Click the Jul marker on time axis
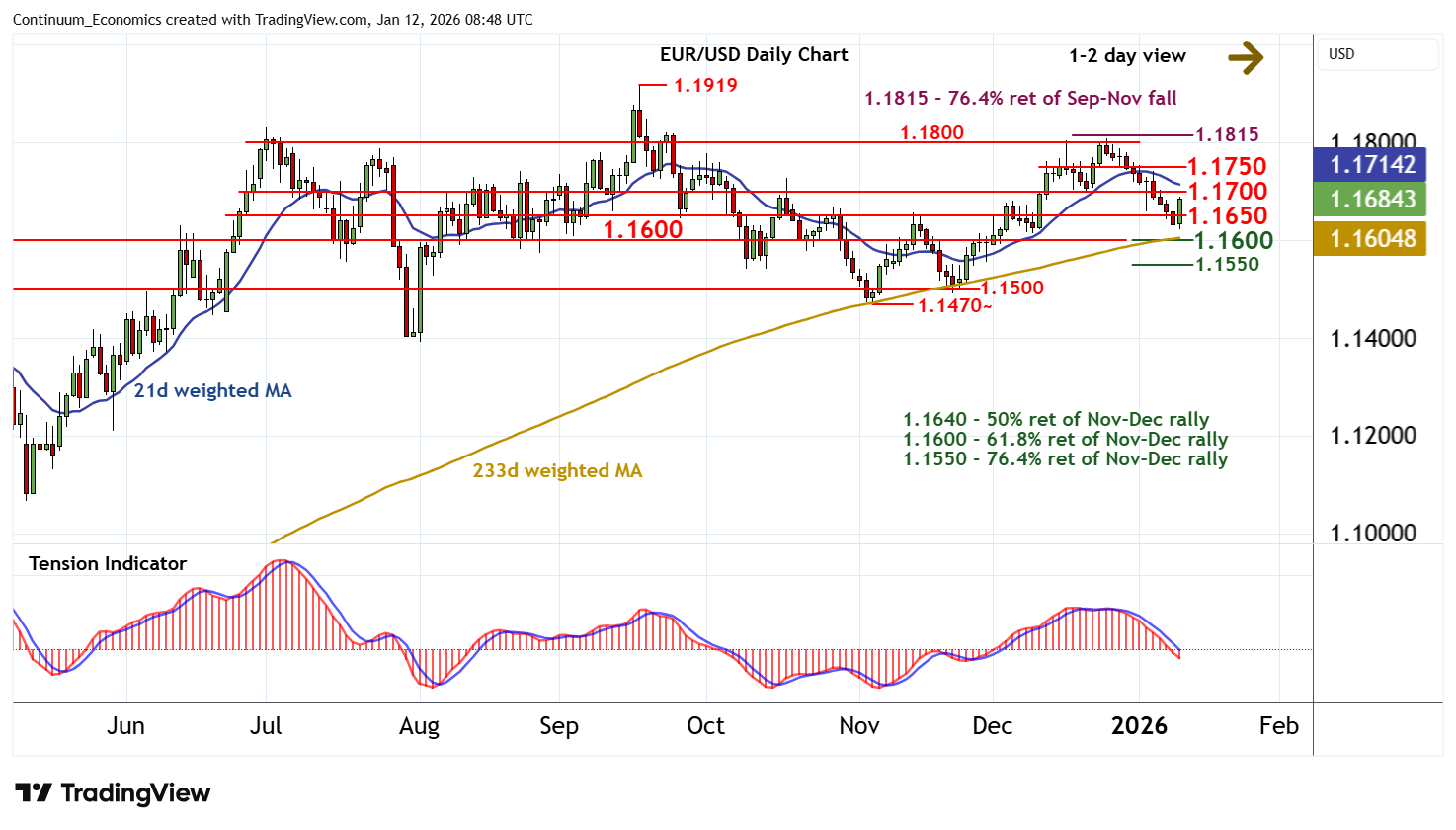 coord(266,726)
